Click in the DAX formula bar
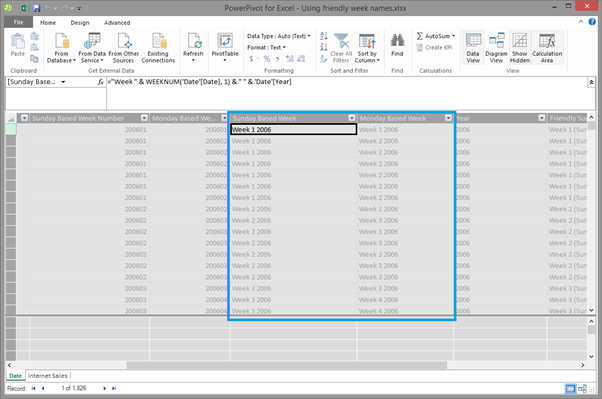 point(346,94)
